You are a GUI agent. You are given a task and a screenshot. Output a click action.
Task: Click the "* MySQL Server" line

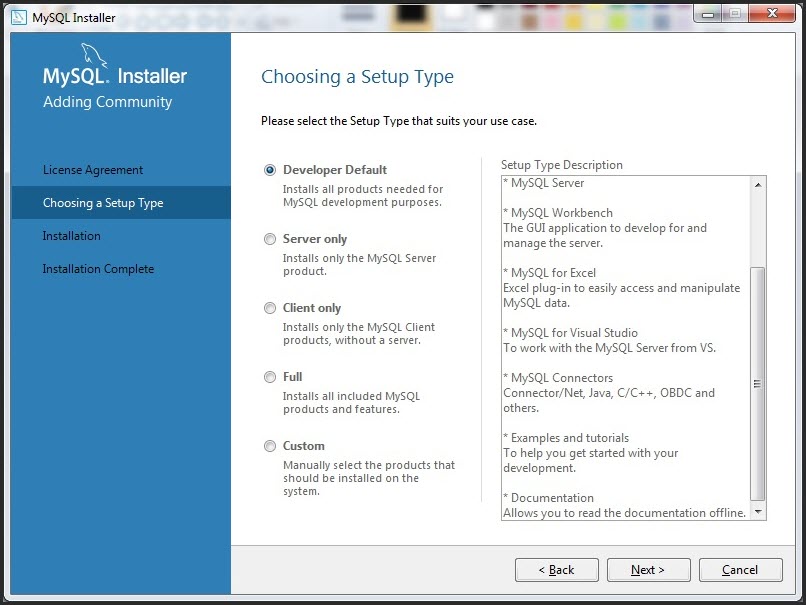click(543, 183)
